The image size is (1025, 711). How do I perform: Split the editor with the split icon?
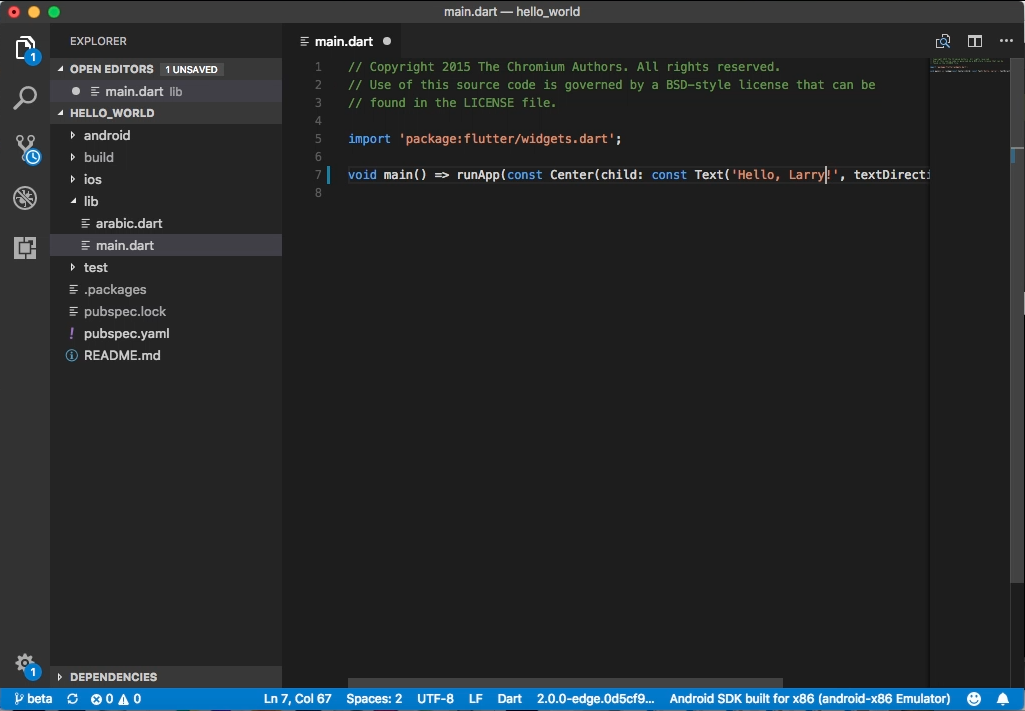(x=975, y=41)
